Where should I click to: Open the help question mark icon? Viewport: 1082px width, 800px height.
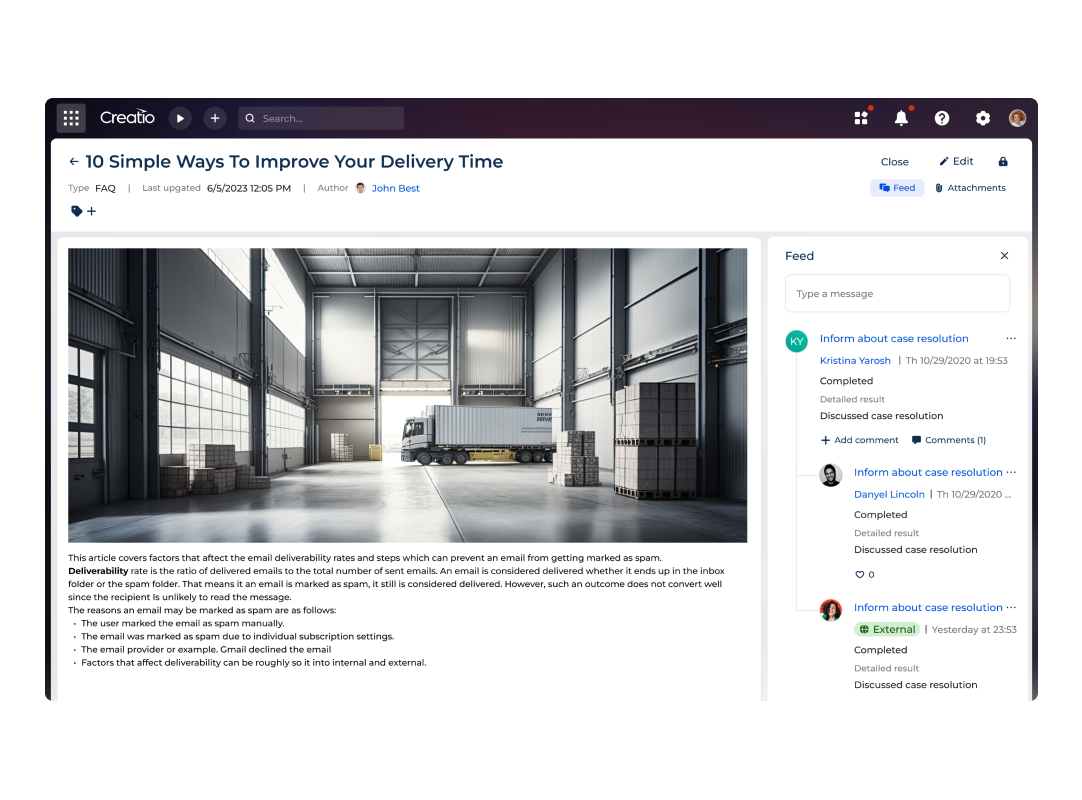942,118
